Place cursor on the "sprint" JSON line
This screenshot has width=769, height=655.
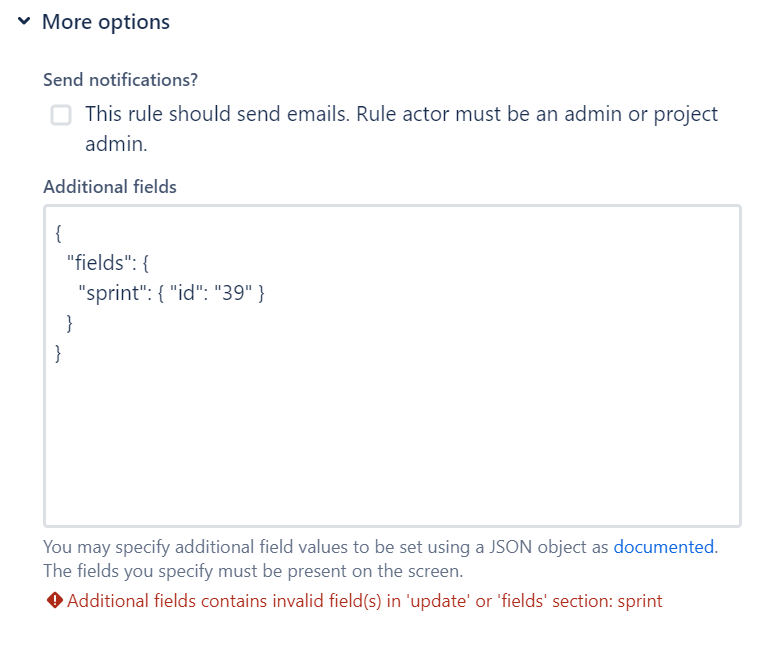tap(171, 293)
